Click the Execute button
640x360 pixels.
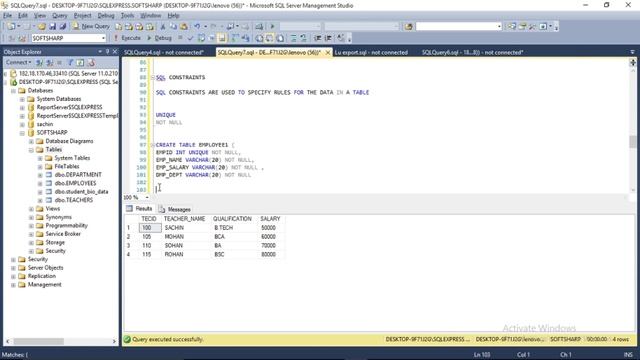pyautogui.click(x=127, y=38)
